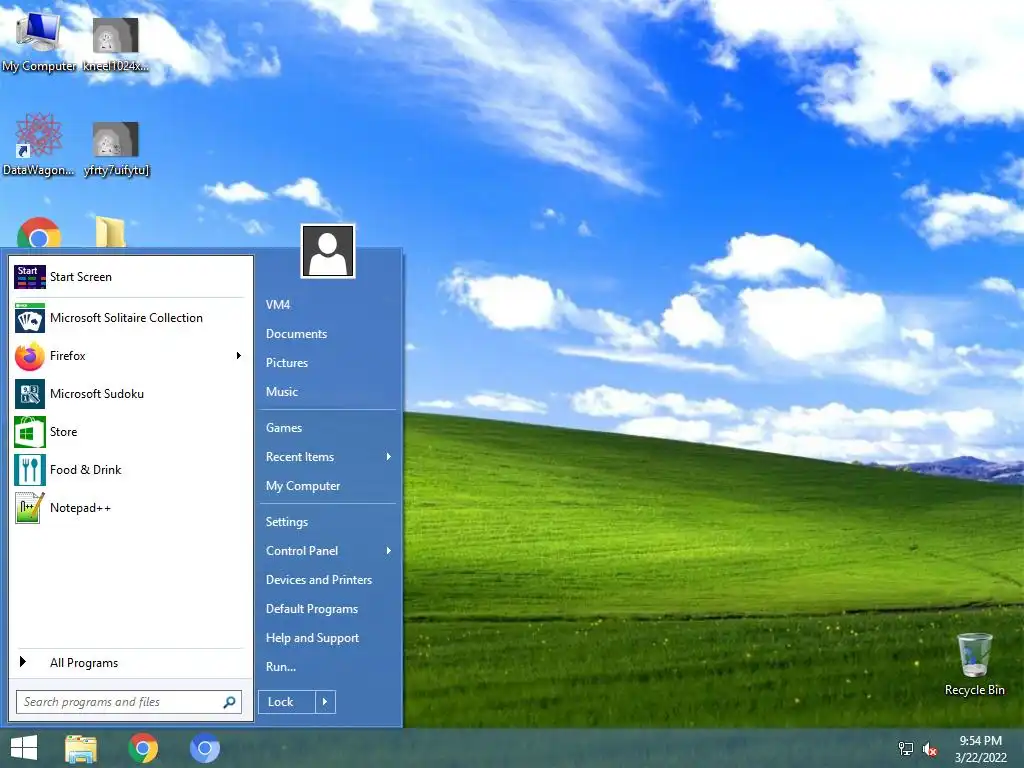
Task: Click Search programs and files field
Action: coord(129,702)
